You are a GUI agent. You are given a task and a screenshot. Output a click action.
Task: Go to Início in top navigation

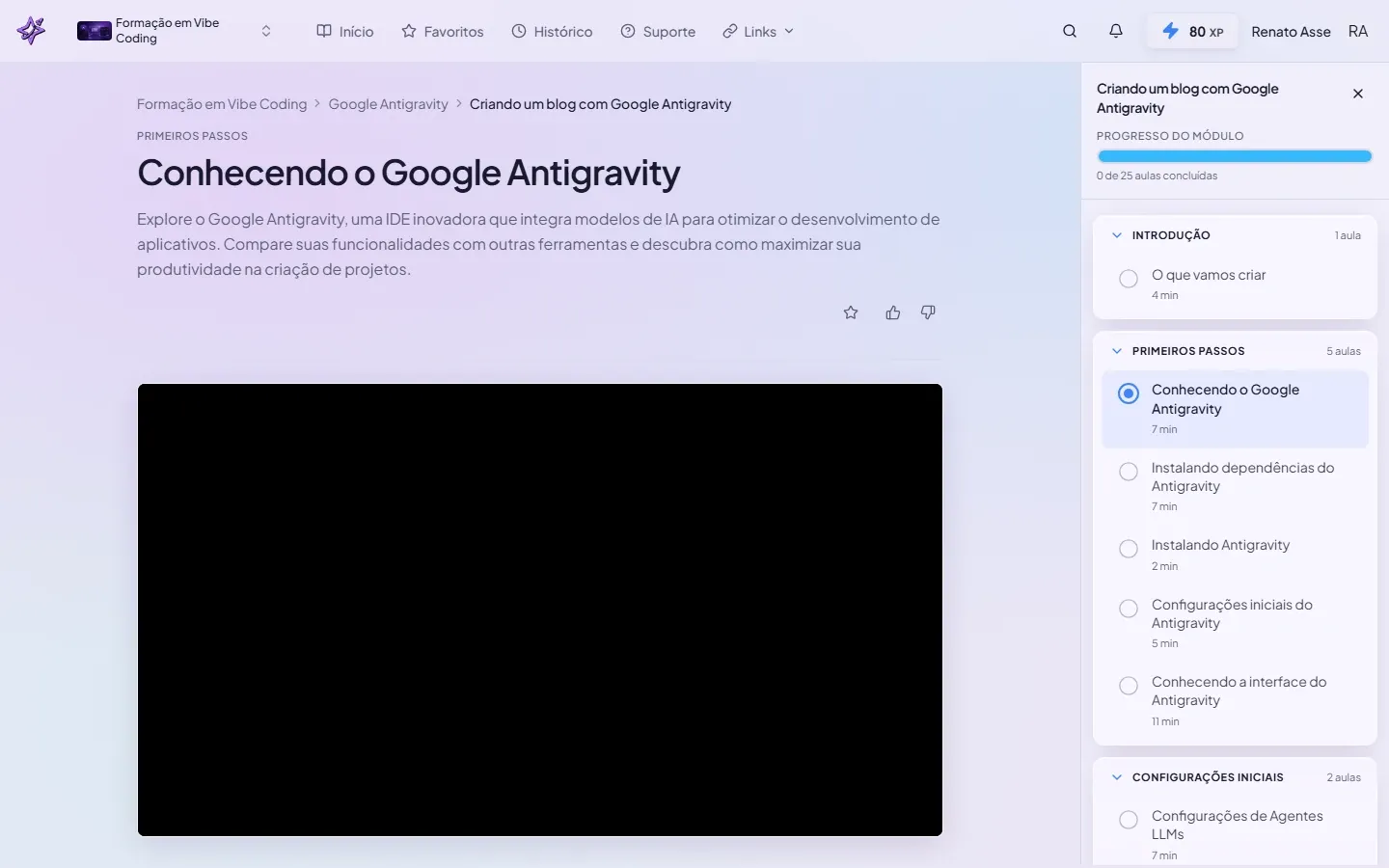(x=345, y=31)
